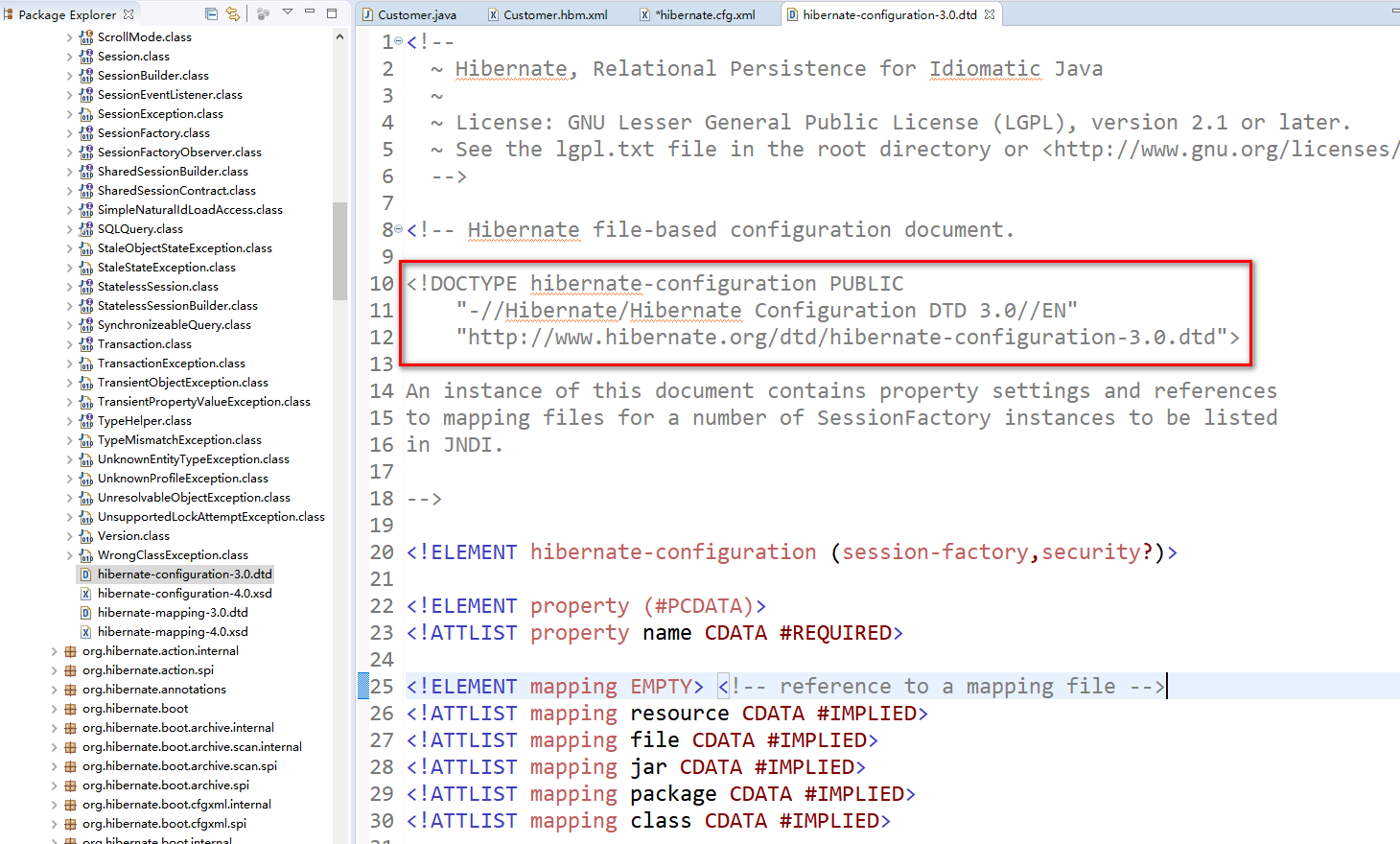
Task: Click the StaleStateException.class file icon
Action: point(85,268)
